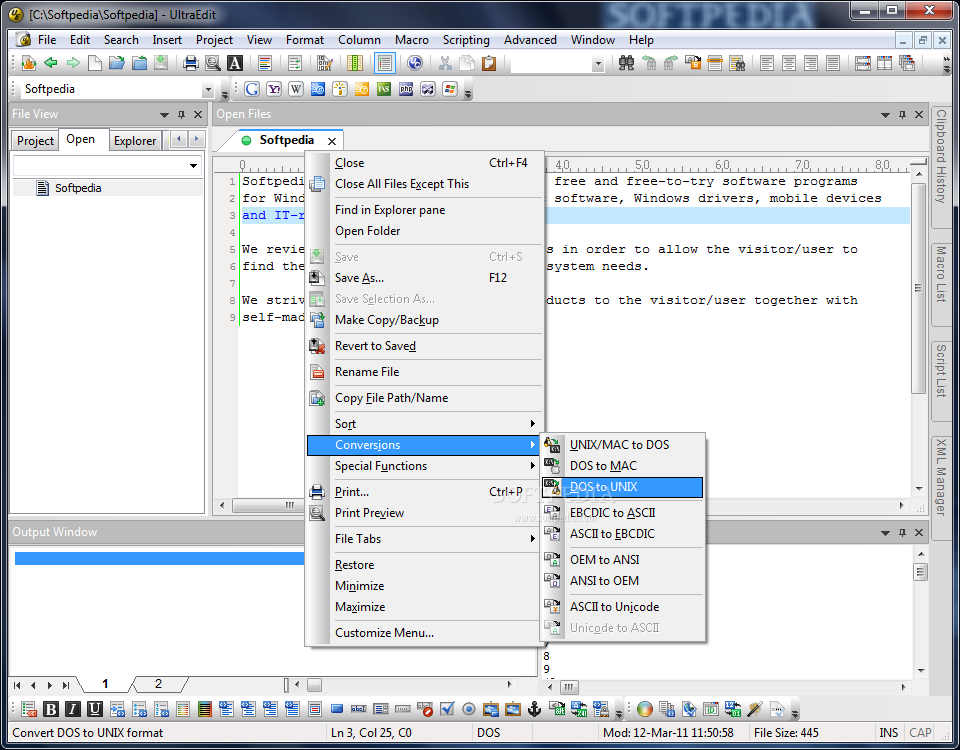The height and width of the screenshot is (750, 960).
Task: Click the Yahoo Y! search icon
Action: point(274,89)
